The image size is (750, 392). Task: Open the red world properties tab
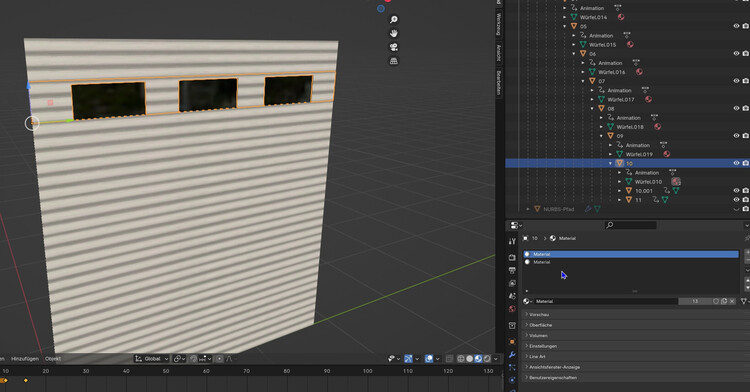click(512, 309)
